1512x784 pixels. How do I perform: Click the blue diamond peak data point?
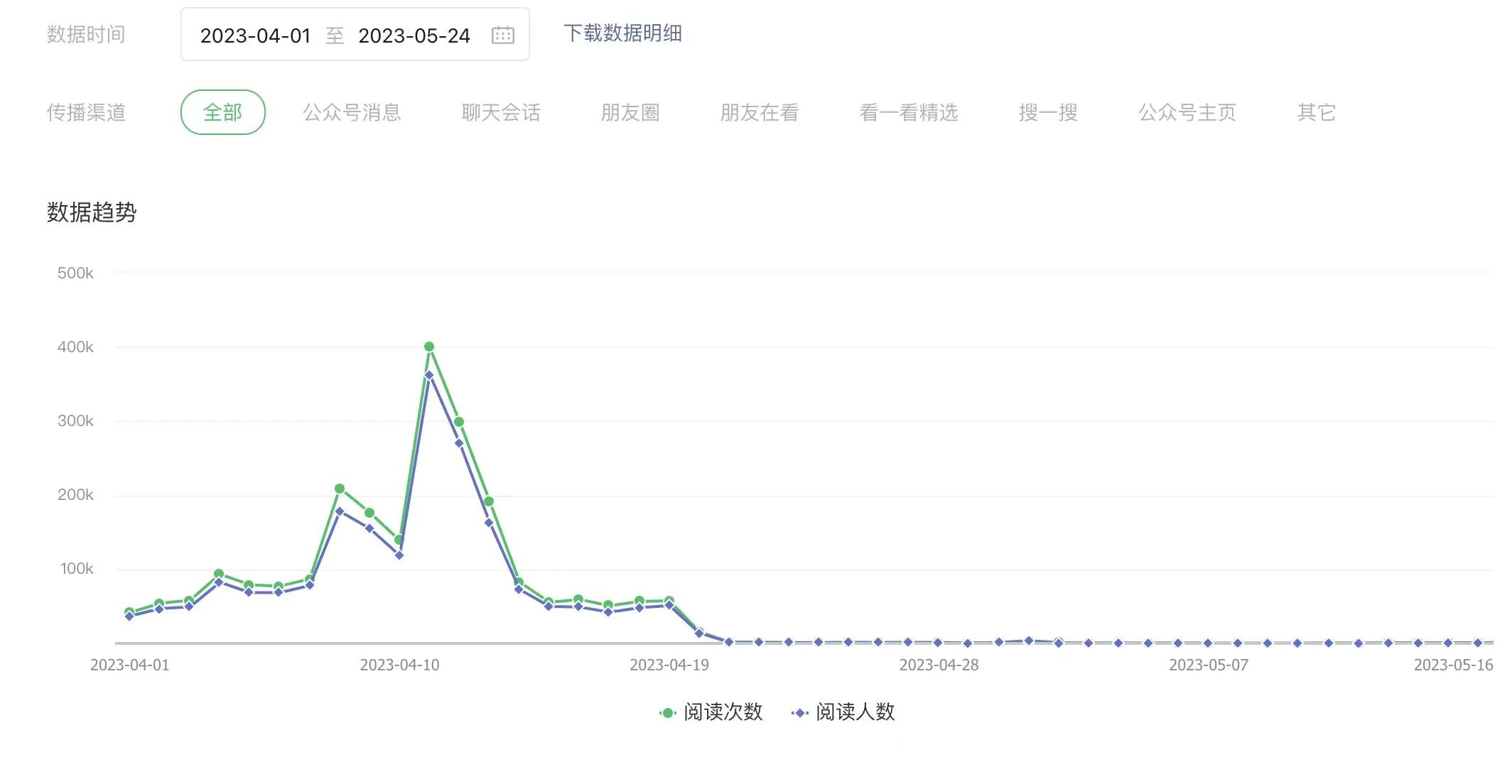[x=428, y=376]
